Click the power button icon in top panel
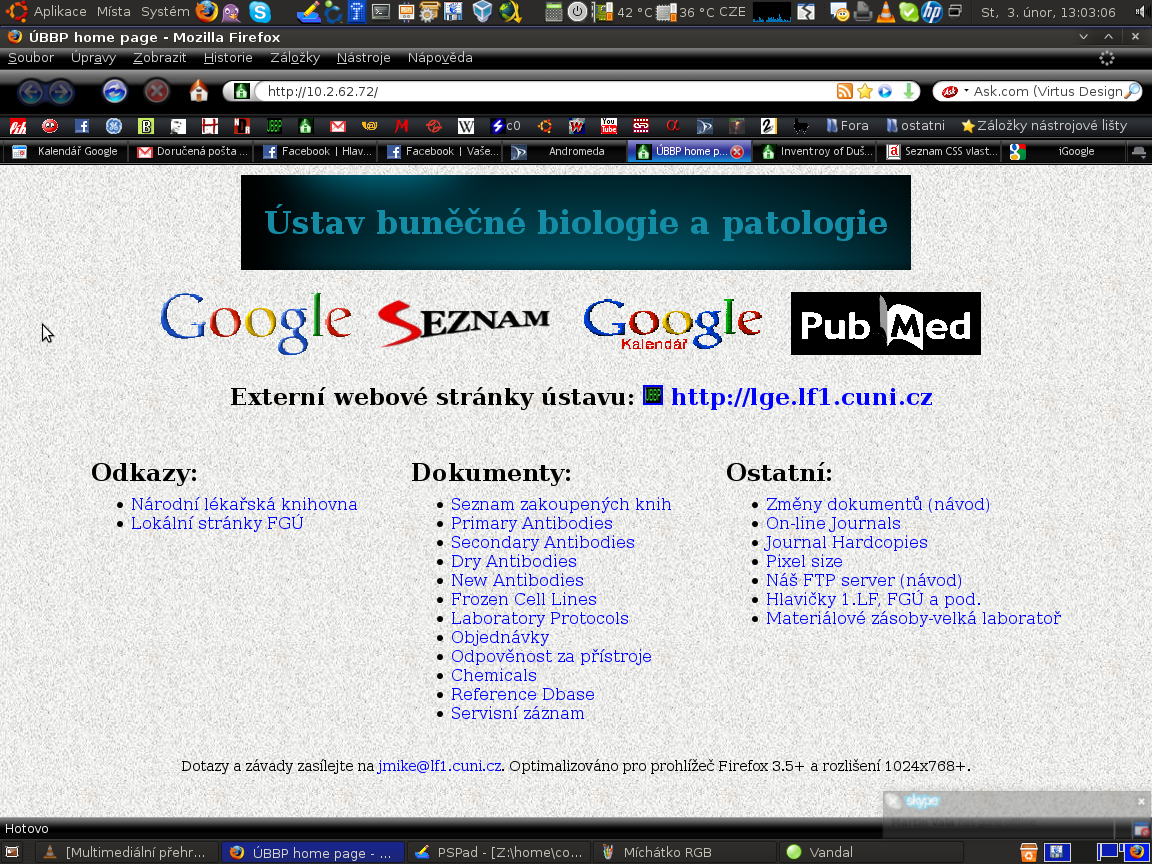The width and height of the screenshot is (1152, 864). 578,12
